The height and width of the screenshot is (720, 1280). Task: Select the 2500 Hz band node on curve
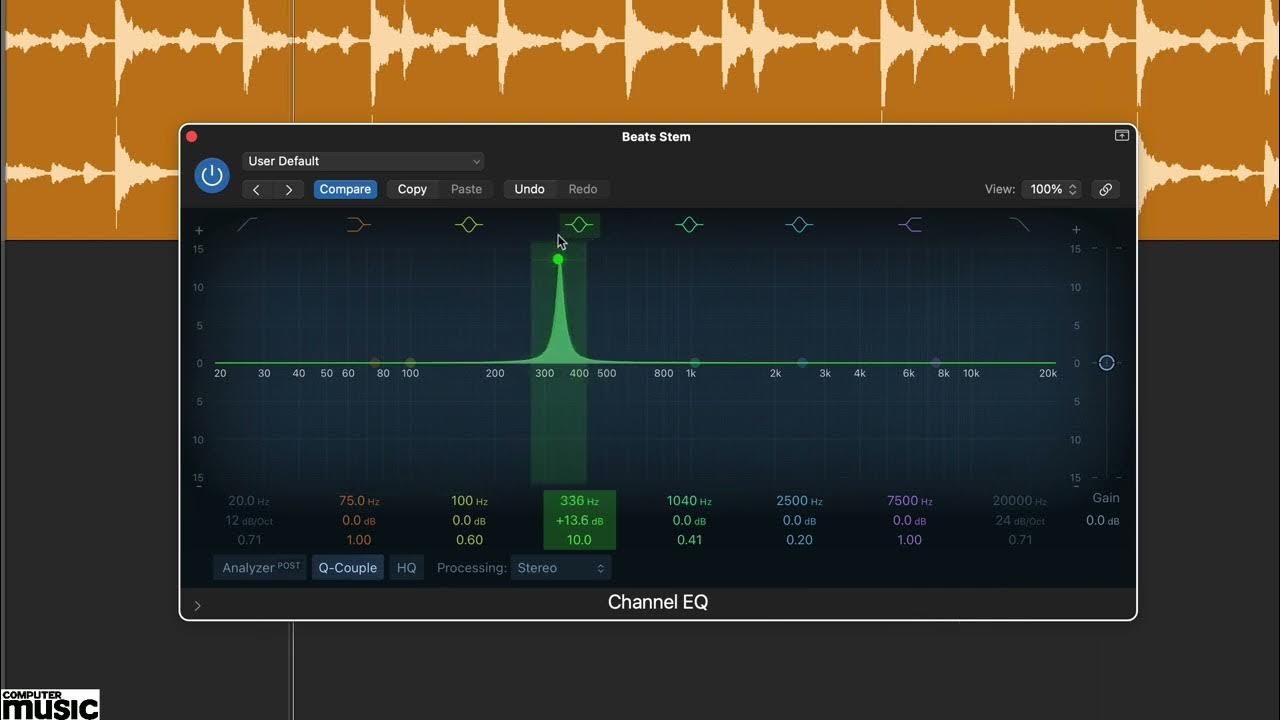pyautogui.click(x=802, y=363)
